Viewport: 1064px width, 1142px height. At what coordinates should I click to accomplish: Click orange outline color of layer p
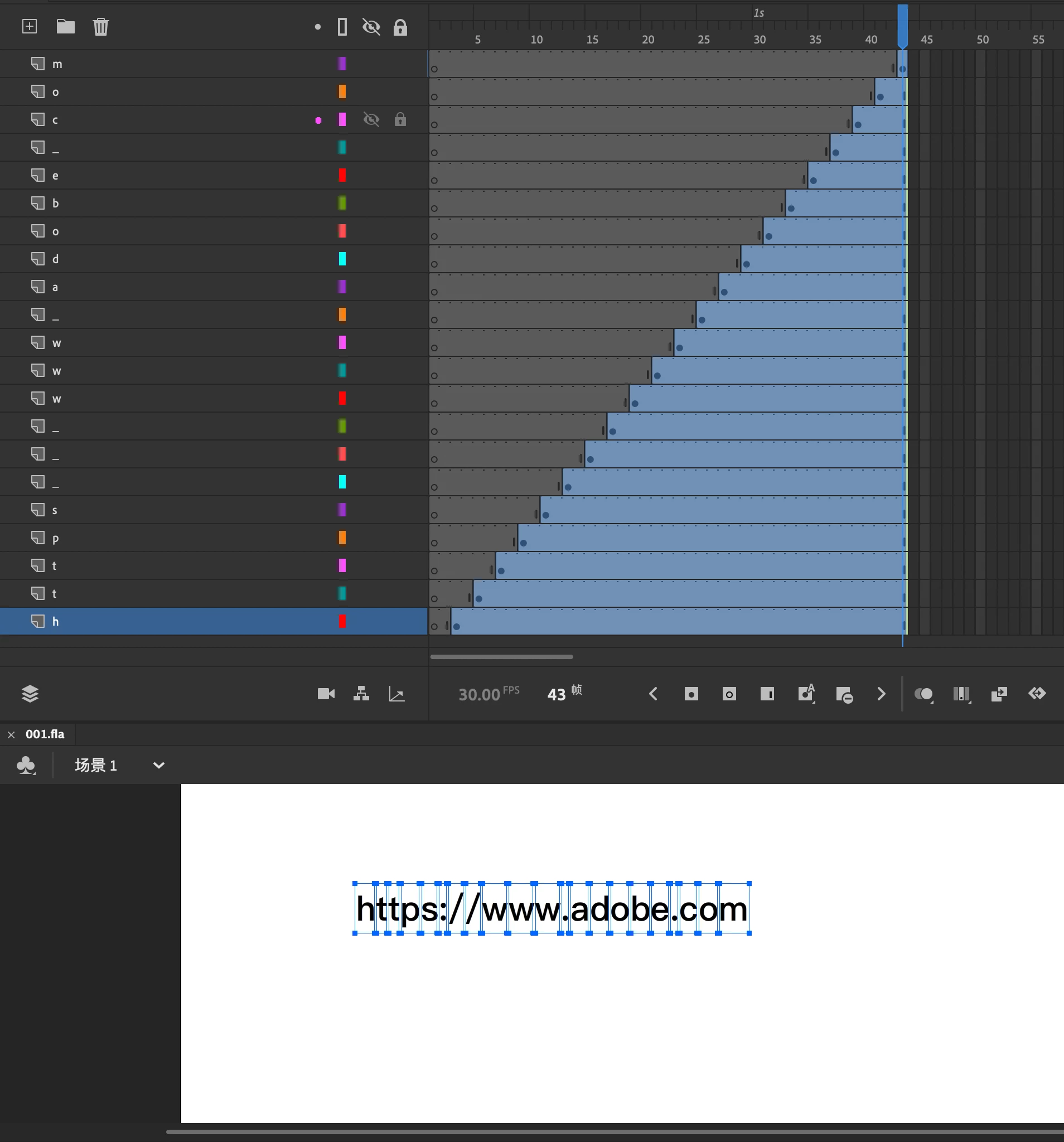(342, 538)
